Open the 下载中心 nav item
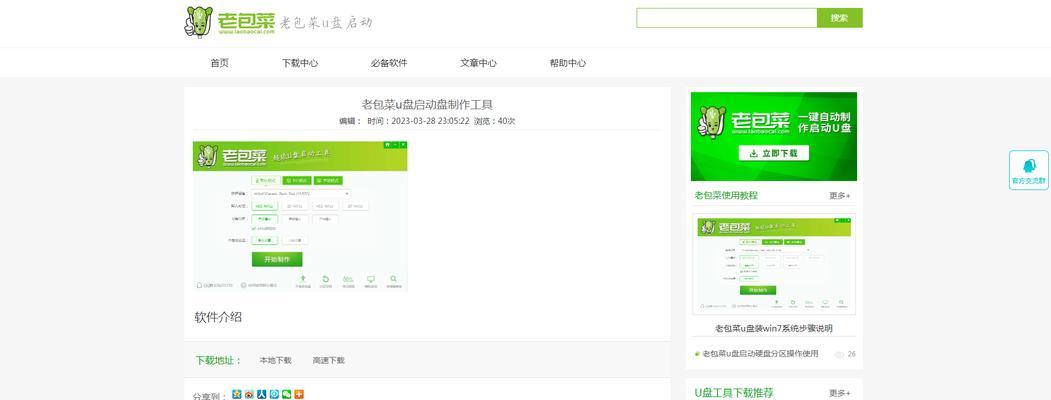 (x=300, y=63)
